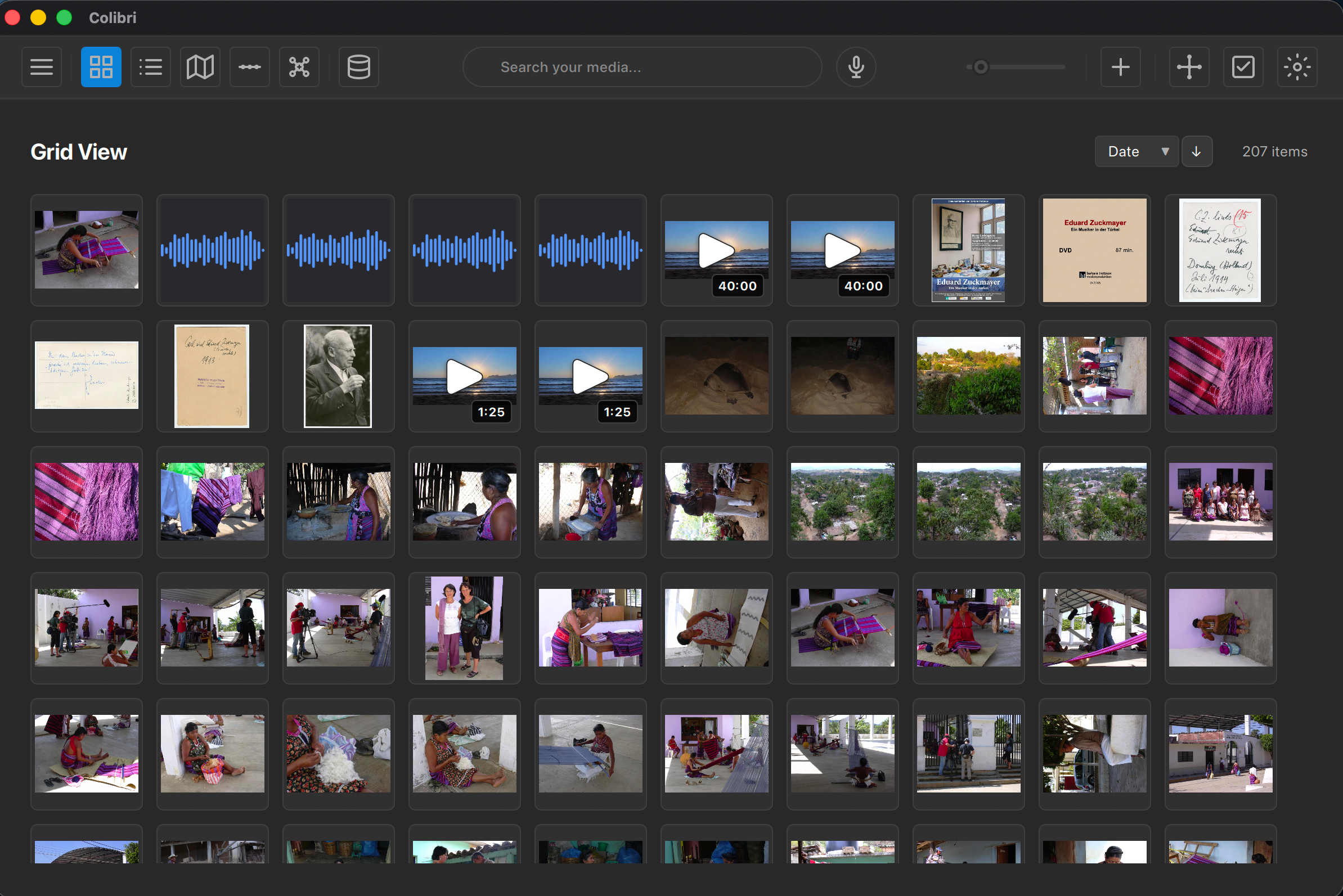Open the network graph view
Screen dimensions: 1343x896
(299, 67)
